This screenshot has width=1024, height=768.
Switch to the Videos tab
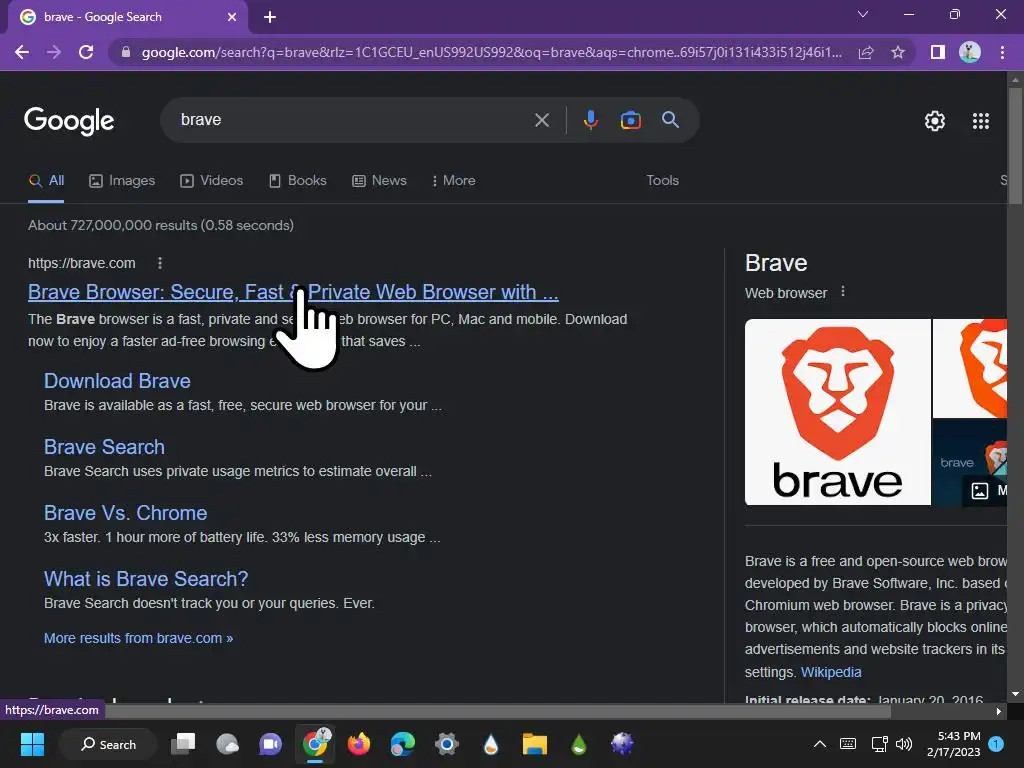pos(212,181)
